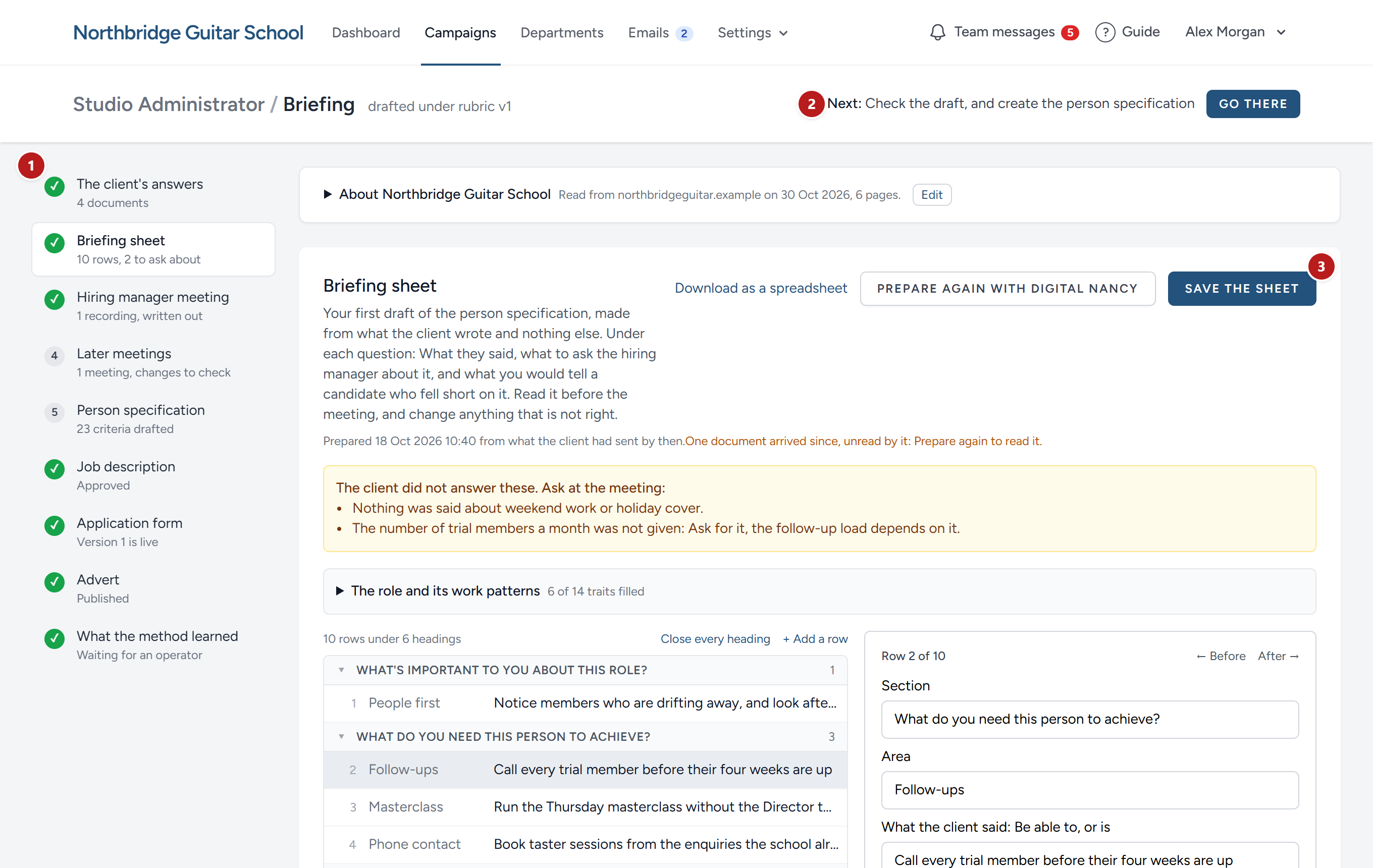Click Close every heading link
1373x868 pixels.
pyautogui.click(x=715, y=638)
